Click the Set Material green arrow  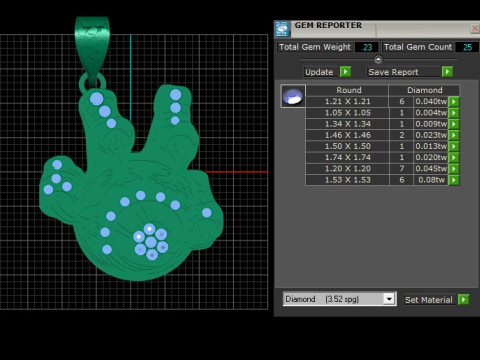coord(463,299)
